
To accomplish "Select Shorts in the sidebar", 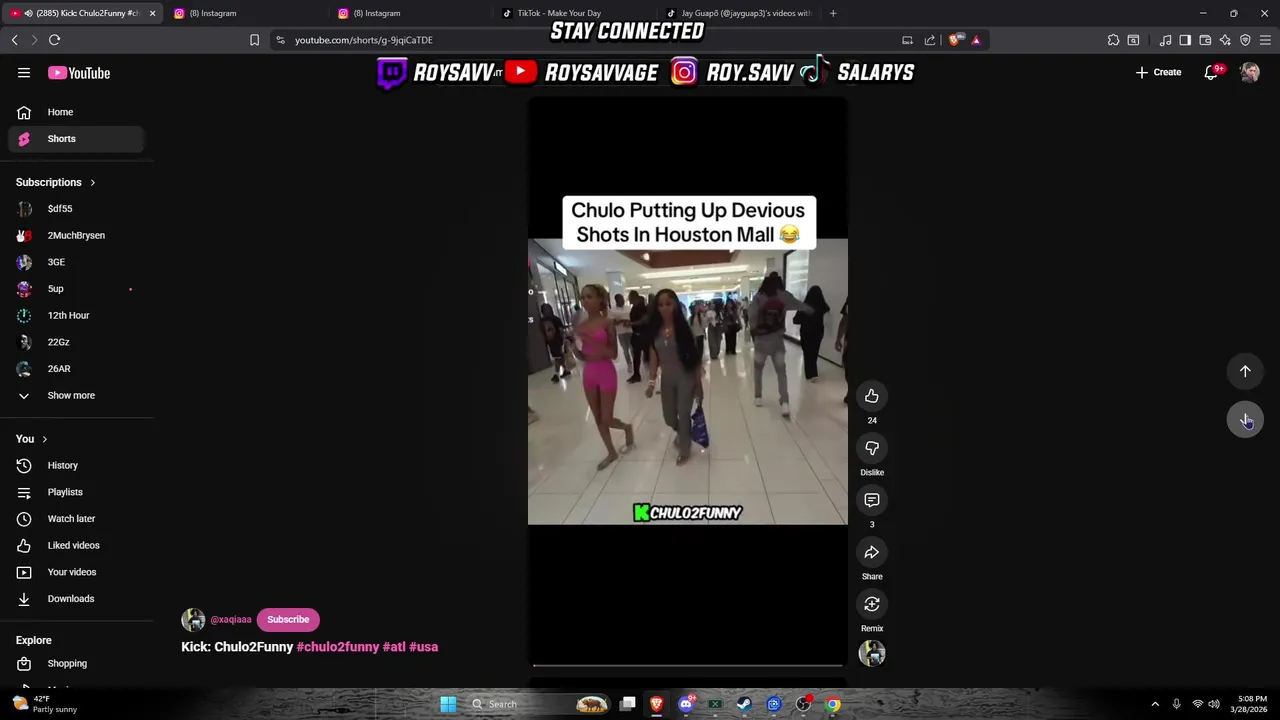I will pos(76,139).
